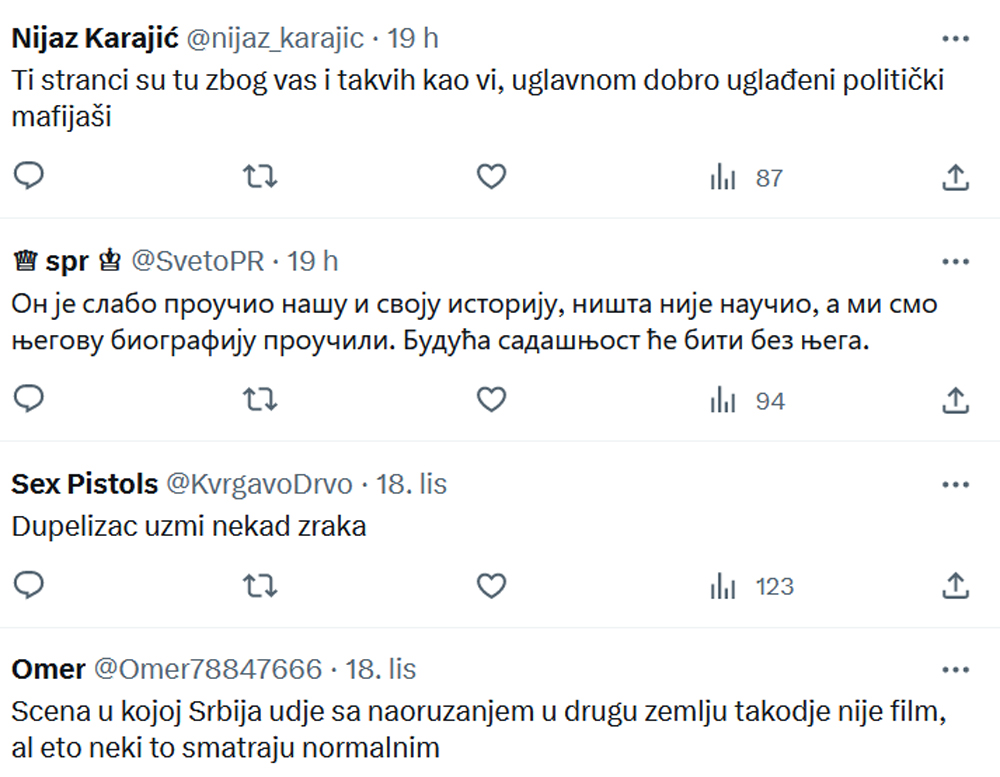Retweet Nijaz Karajić's post
Screen dimensions: 1000x777
click(x=260, y=176)
